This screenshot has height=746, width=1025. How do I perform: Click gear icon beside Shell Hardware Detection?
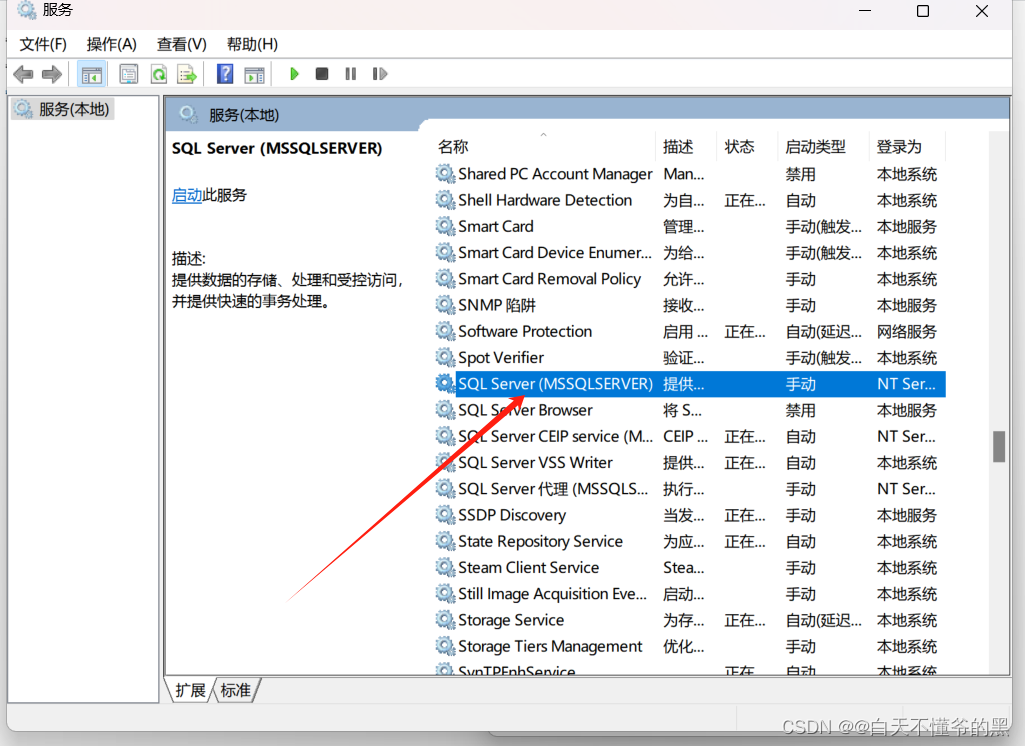(445, 200)
